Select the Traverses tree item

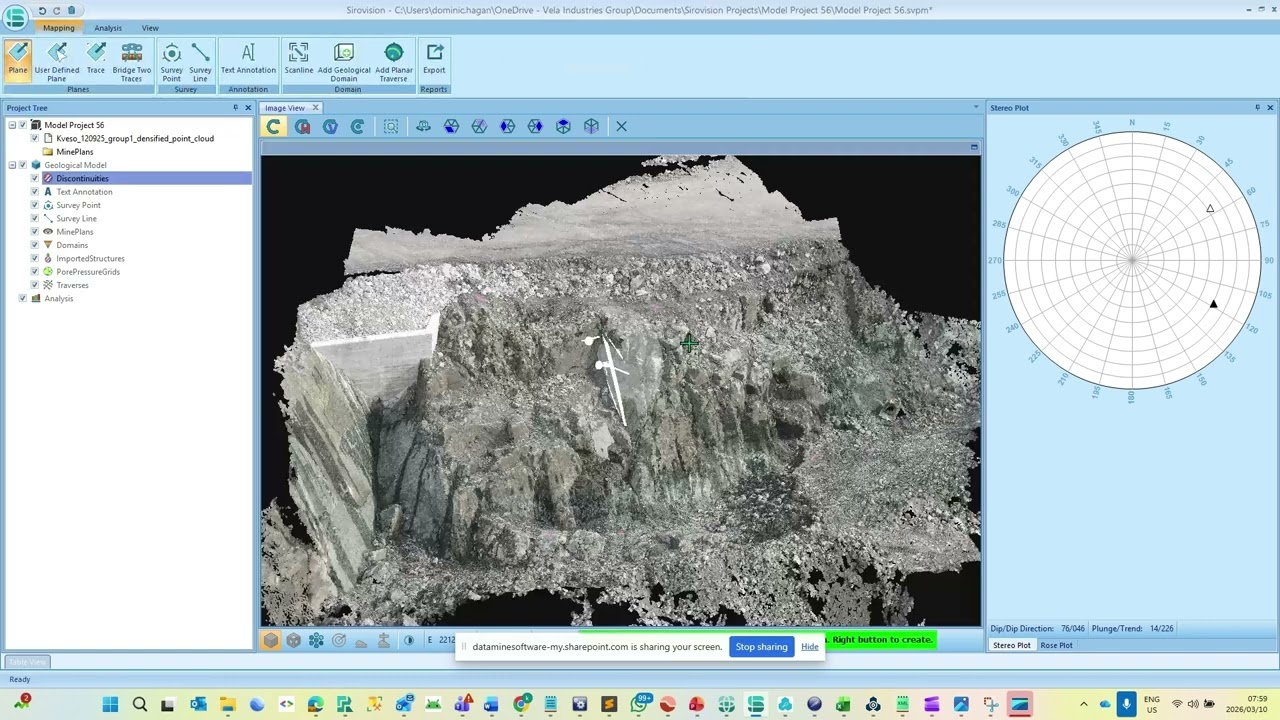tap(72, 285)
